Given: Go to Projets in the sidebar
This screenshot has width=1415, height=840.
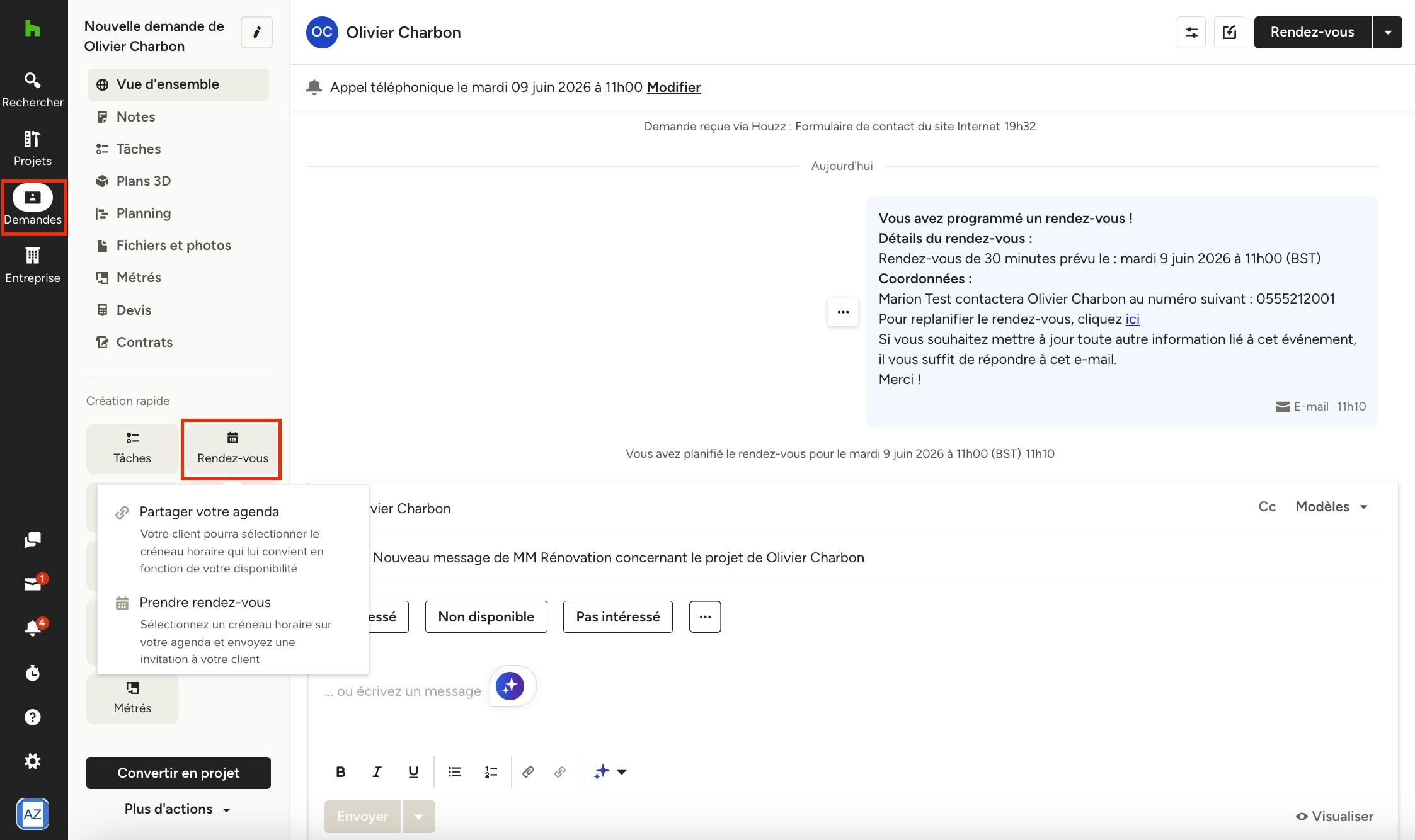Looking at the screenshot, I should tap(33, 148).
